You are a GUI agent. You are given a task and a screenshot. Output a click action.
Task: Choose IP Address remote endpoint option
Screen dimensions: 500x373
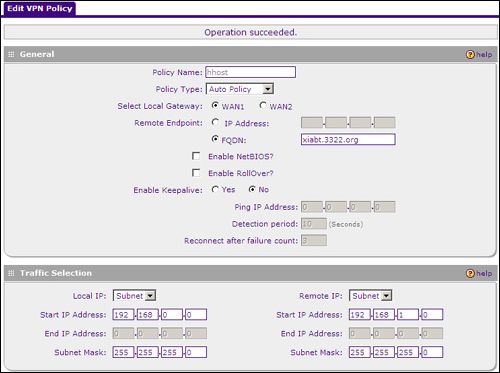[x=215, y=122]
